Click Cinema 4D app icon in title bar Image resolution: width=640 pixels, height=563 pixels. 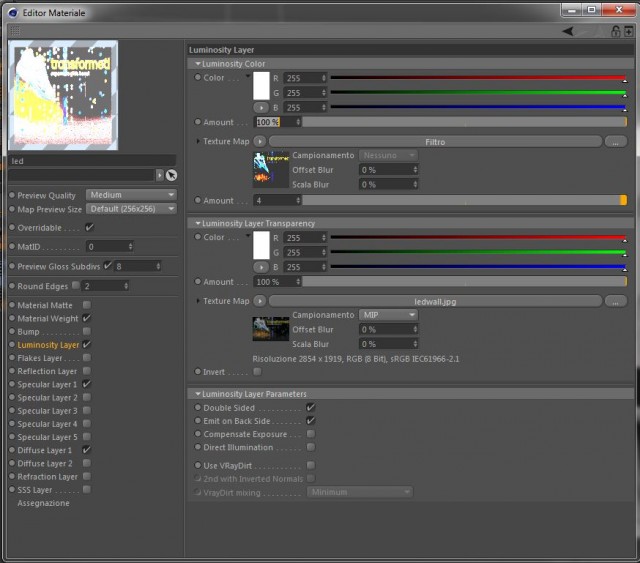pyautogui.click(x=13, y=13)
